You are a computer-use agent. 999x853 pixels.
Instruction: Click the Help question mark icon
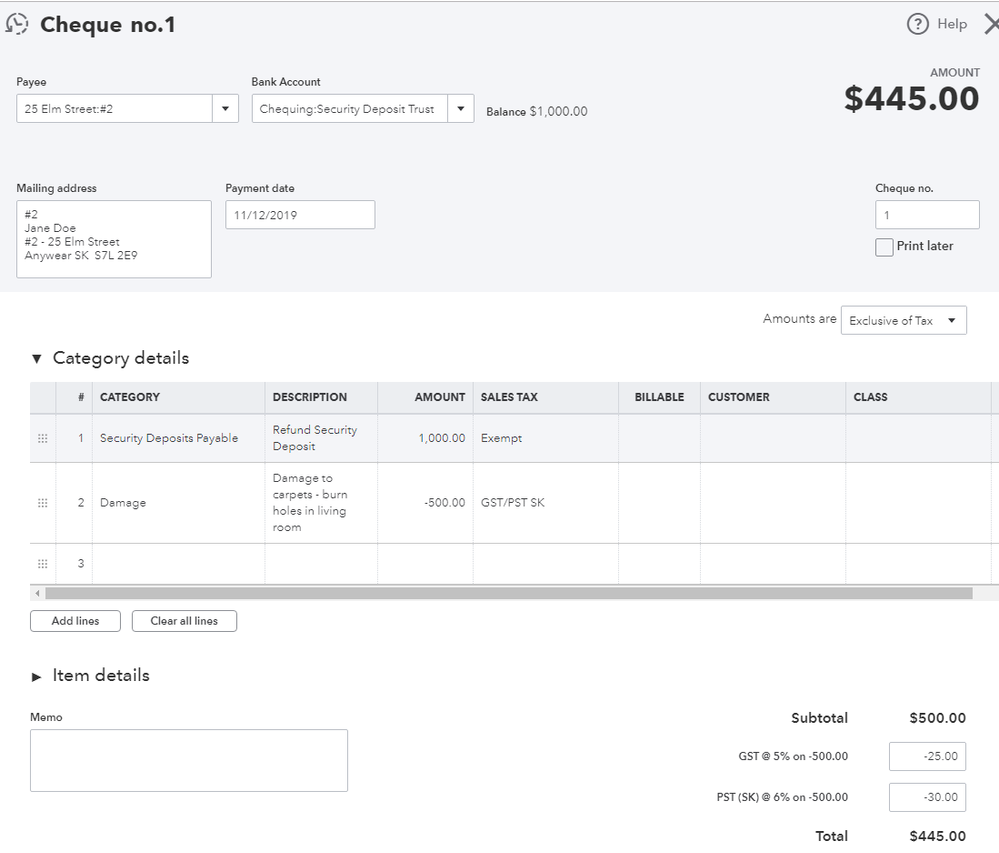coord(918,24)
